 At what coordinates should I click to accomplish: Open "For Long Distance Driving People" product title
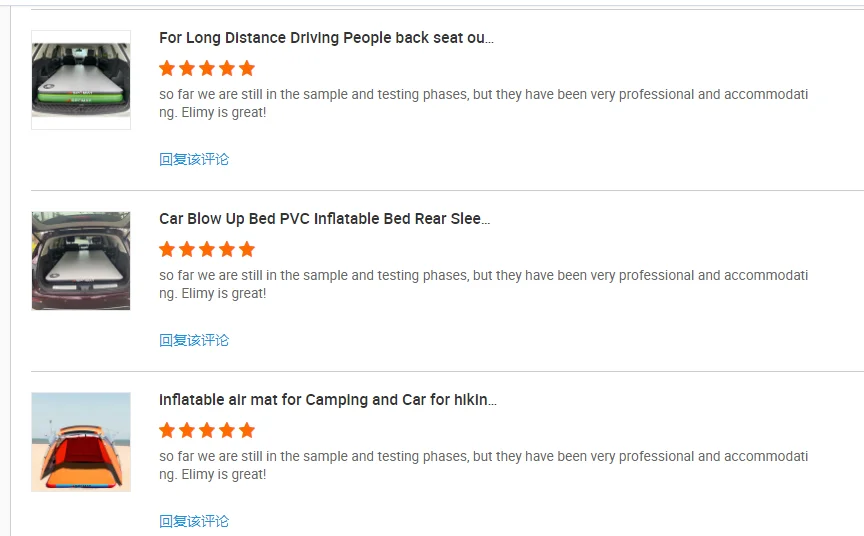pyautogui.click(x=326, y=38)
